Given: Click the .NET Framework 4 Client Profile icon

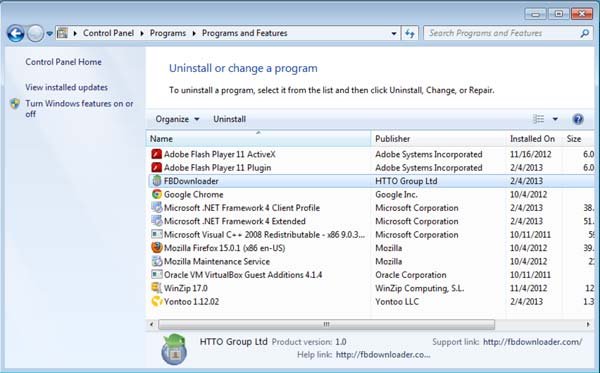Looking at the screenshot, I should pos(157,208).
